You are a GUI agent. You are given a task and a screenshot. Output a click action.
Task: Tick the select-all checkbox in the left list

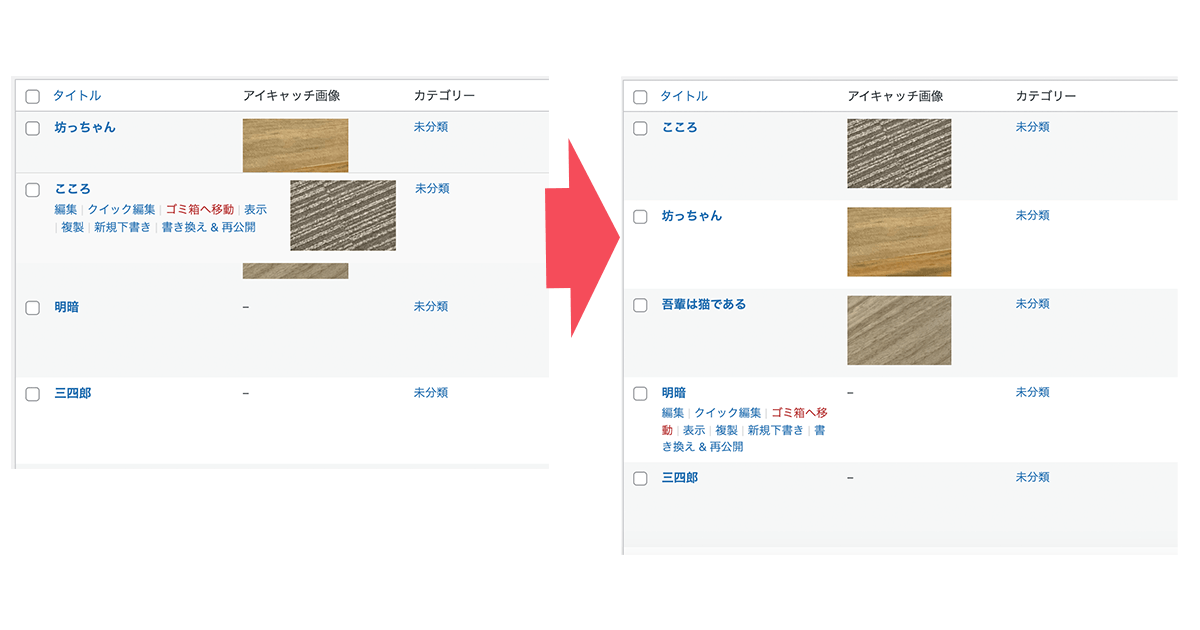(32, 97)
